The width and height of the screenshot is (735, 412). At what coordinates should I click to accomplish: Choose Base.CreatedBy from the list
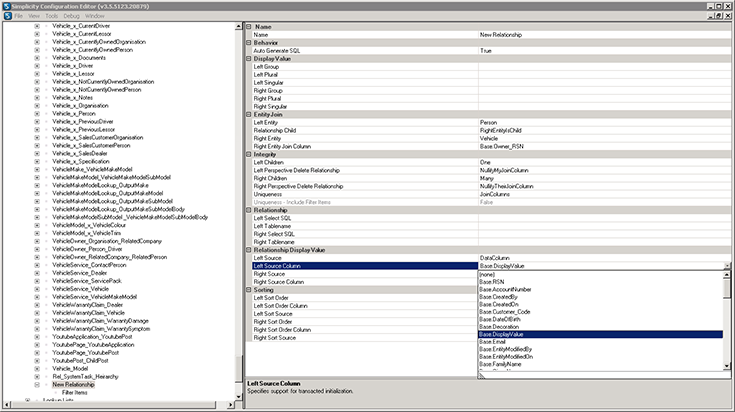[600, 297]
